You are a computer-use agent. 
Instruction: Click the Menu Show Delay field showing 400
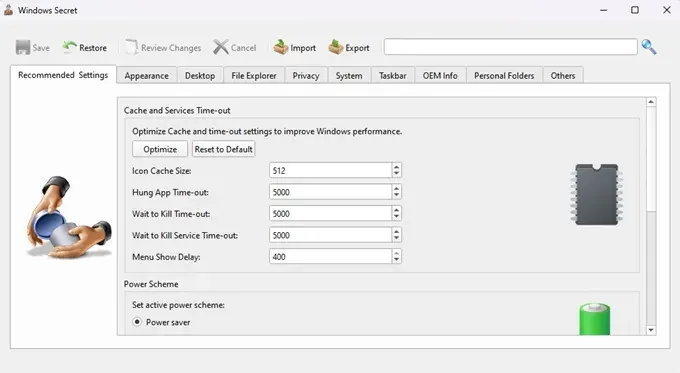click(330, 256)
